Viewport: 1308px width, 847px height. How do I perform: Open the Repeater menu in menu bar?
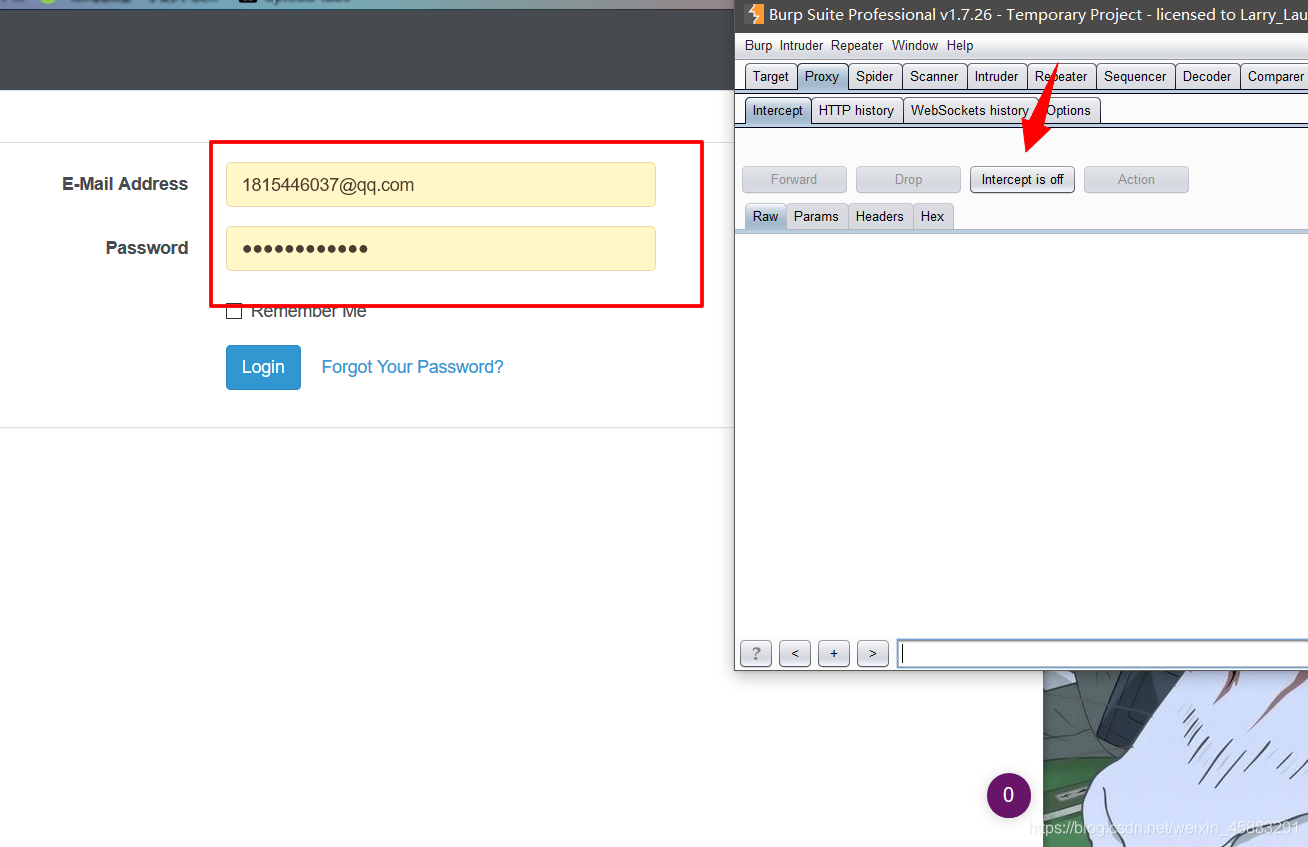point(857,46)
